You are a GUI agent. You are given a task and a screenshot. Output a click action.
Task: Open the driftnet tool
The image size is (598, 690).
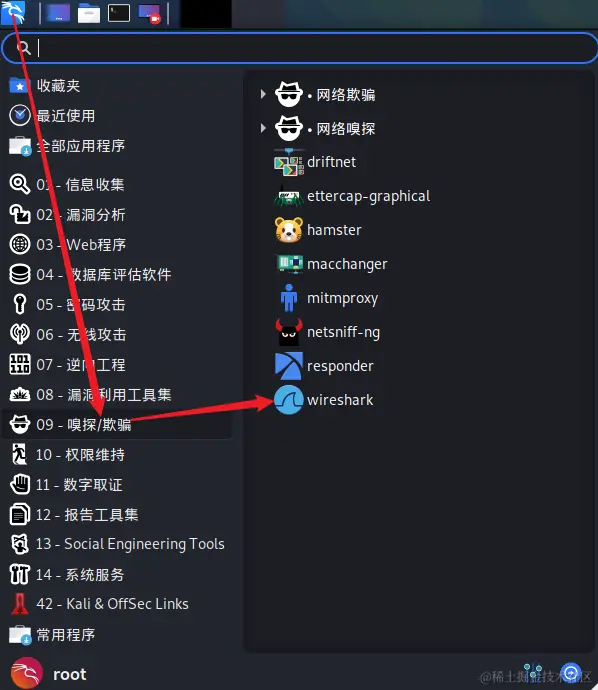[x=315, y=162]
